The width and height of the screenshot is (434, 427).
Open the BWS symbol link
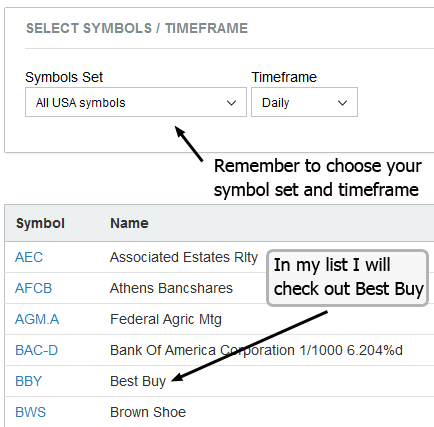coord(30,412)
